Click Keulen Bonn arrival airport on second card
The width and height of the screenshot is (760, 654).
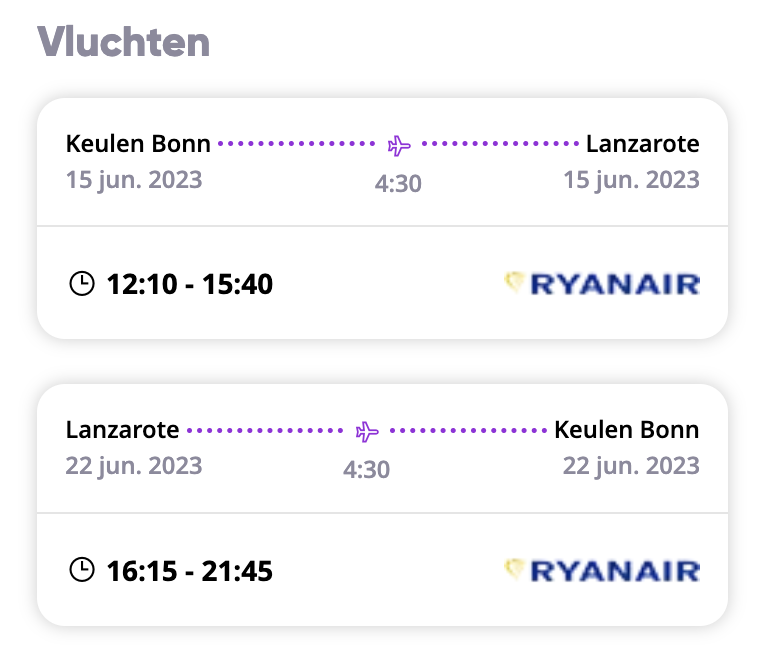627,430
